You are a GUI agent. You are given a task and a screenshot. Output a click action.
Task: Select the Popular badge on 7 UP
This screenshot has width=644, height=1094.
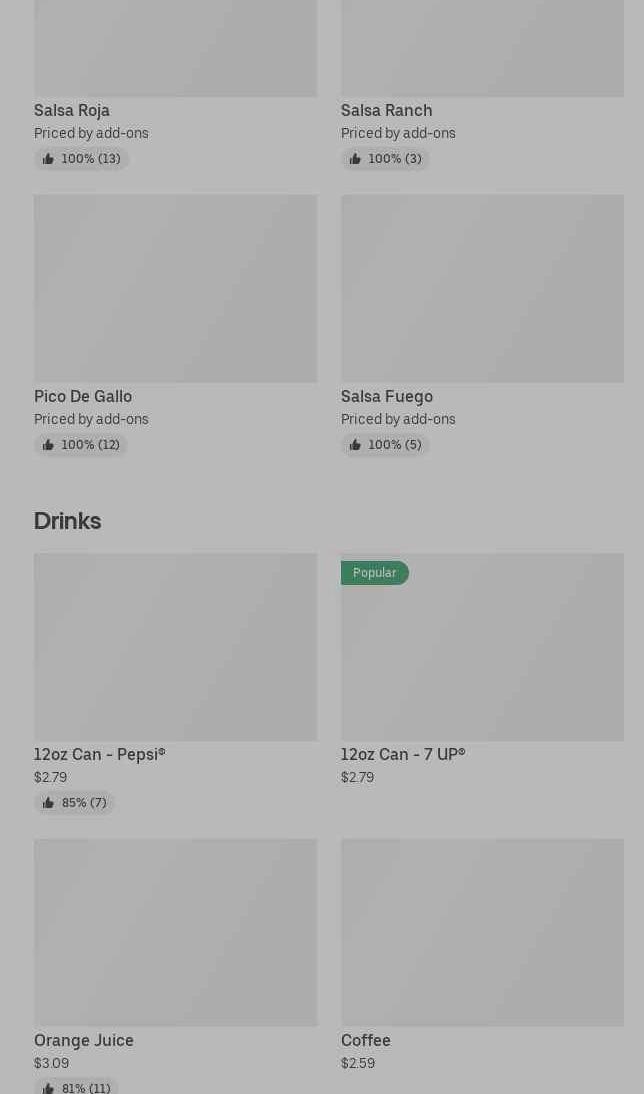coord(375,573)
